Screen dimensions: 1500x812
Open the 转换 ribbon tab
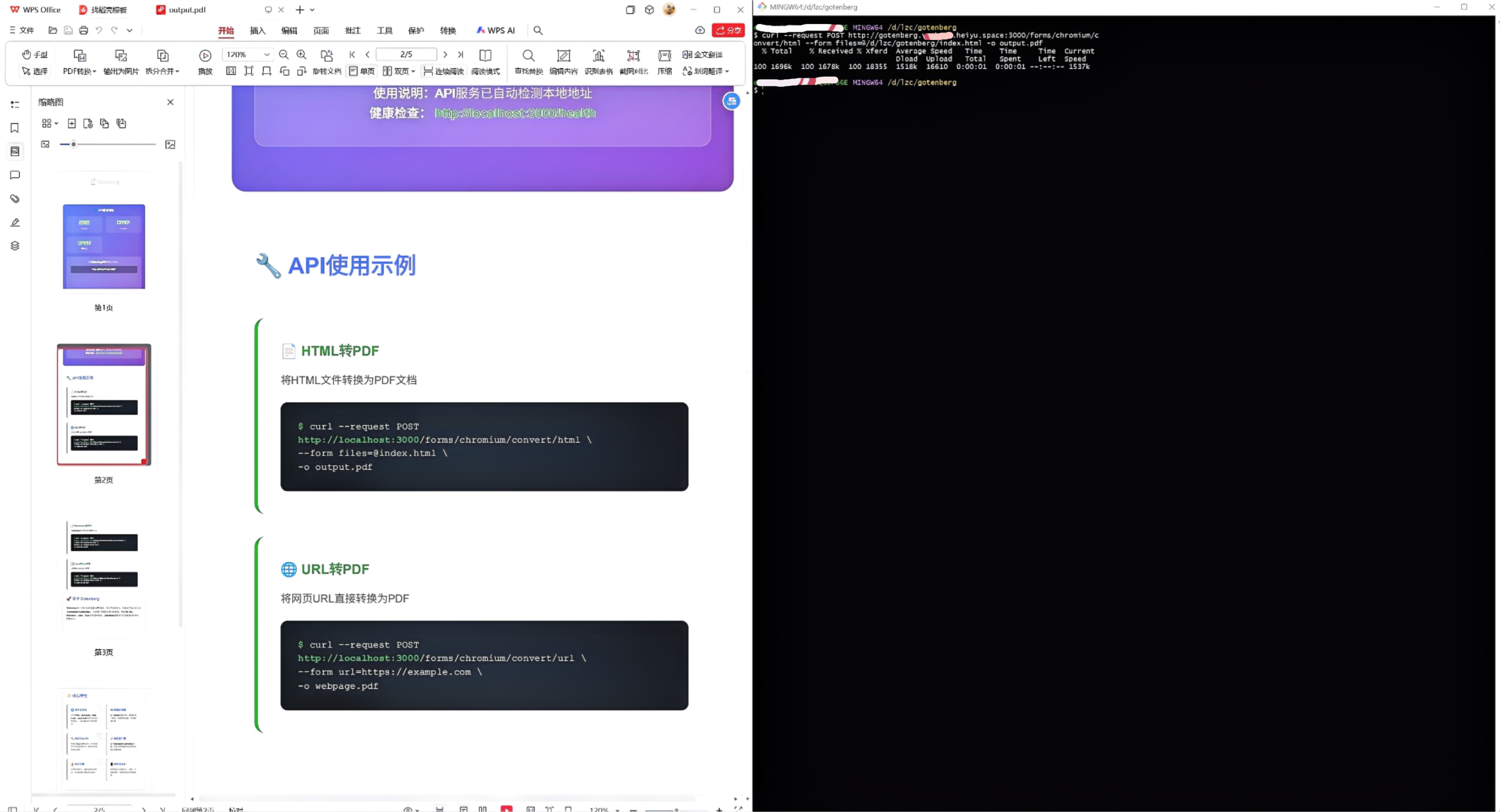pyautogui.click(x=448, y=30)
